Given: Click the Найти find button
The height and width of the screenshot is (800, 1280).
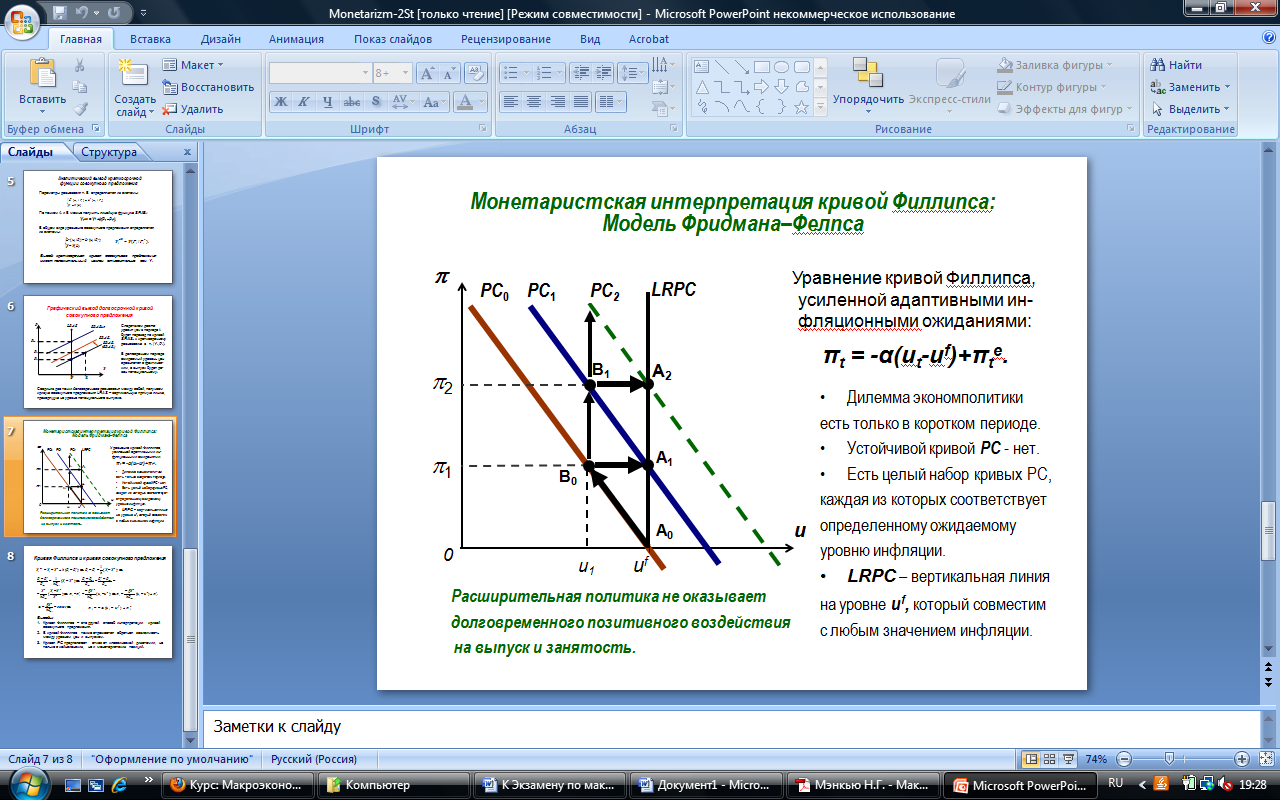Looking at the screenshot, I should (x=1176, y=65).
